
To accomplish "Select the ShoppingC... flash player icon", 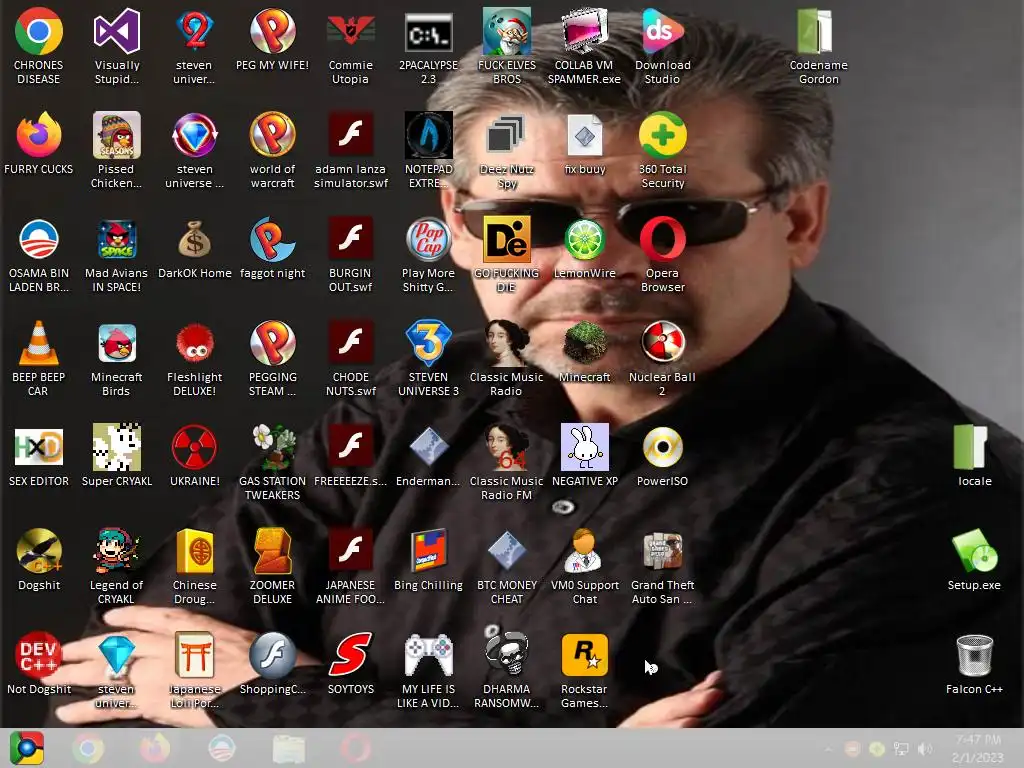I will pyautogui.click(x=272, y=655).
